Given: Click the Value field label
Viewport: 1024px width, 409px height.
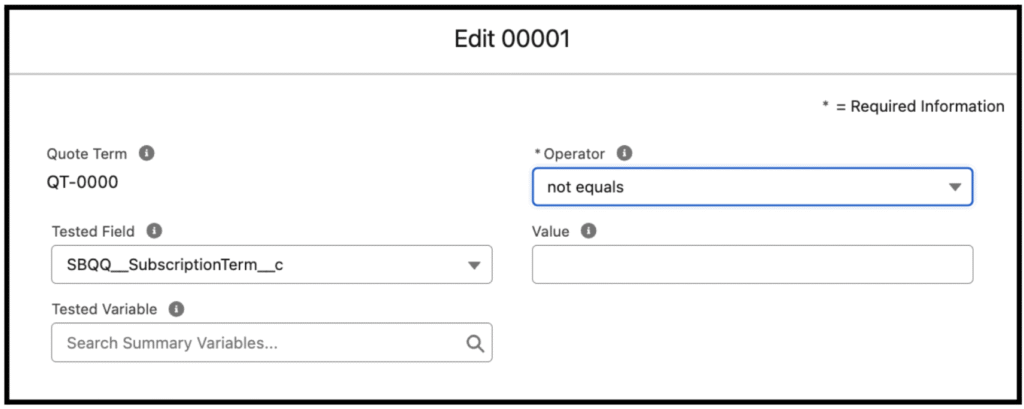Looking at the screenshot, I should click(x=551, y=231).
